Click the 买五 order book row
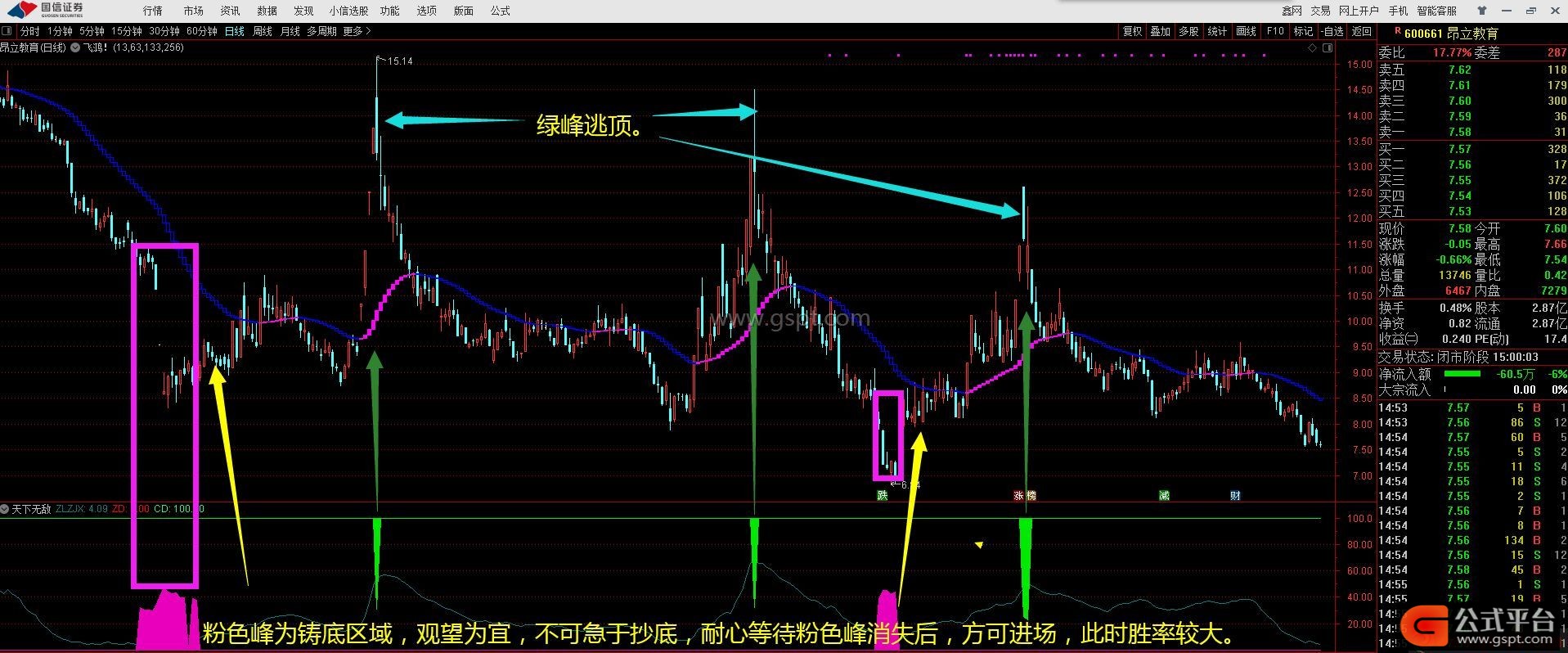This screenshot has height=653, width=1568. pos(1472,211)
